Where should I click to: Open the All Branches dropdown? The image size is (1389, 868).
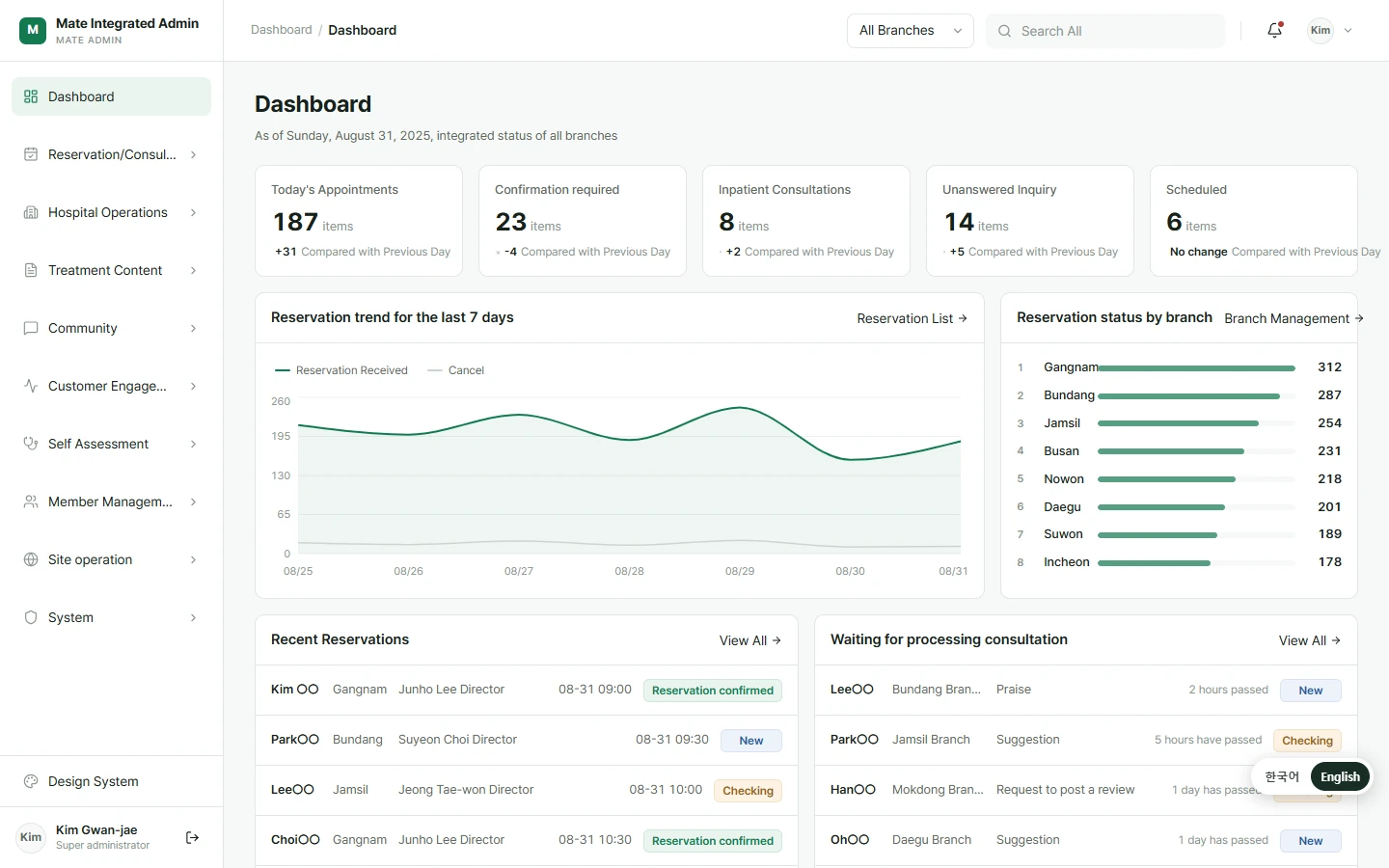[911, 31]
